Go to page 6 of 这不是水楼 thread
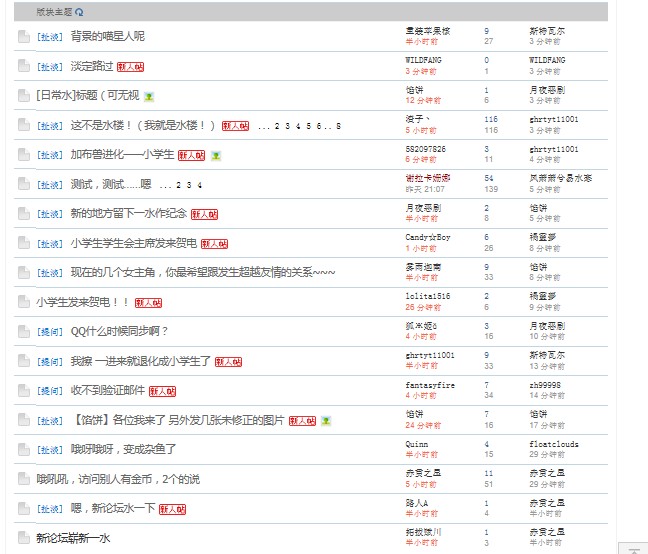 pyautogui.click(x=319, y=126)
